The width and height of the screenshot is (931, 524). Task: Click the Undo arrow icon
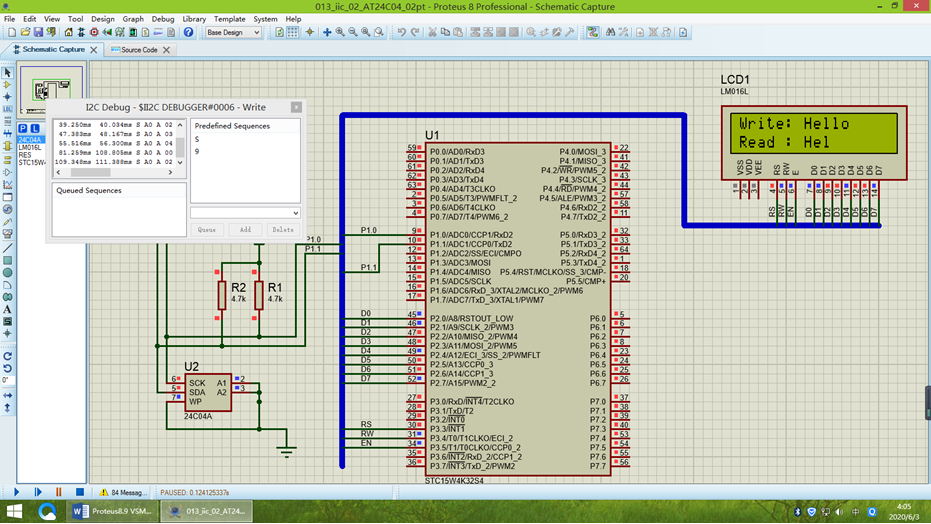tap(402, 33)
